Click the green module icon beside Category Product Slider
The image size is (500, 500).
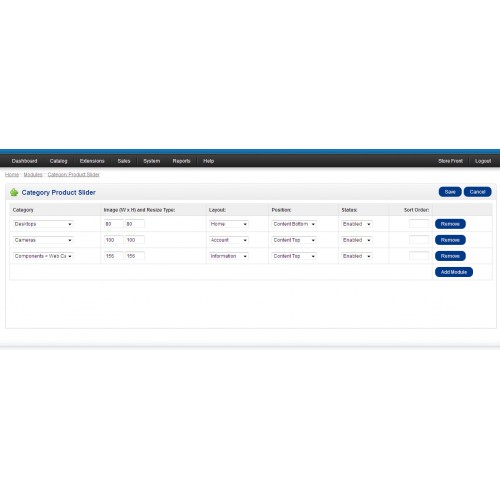14,192
